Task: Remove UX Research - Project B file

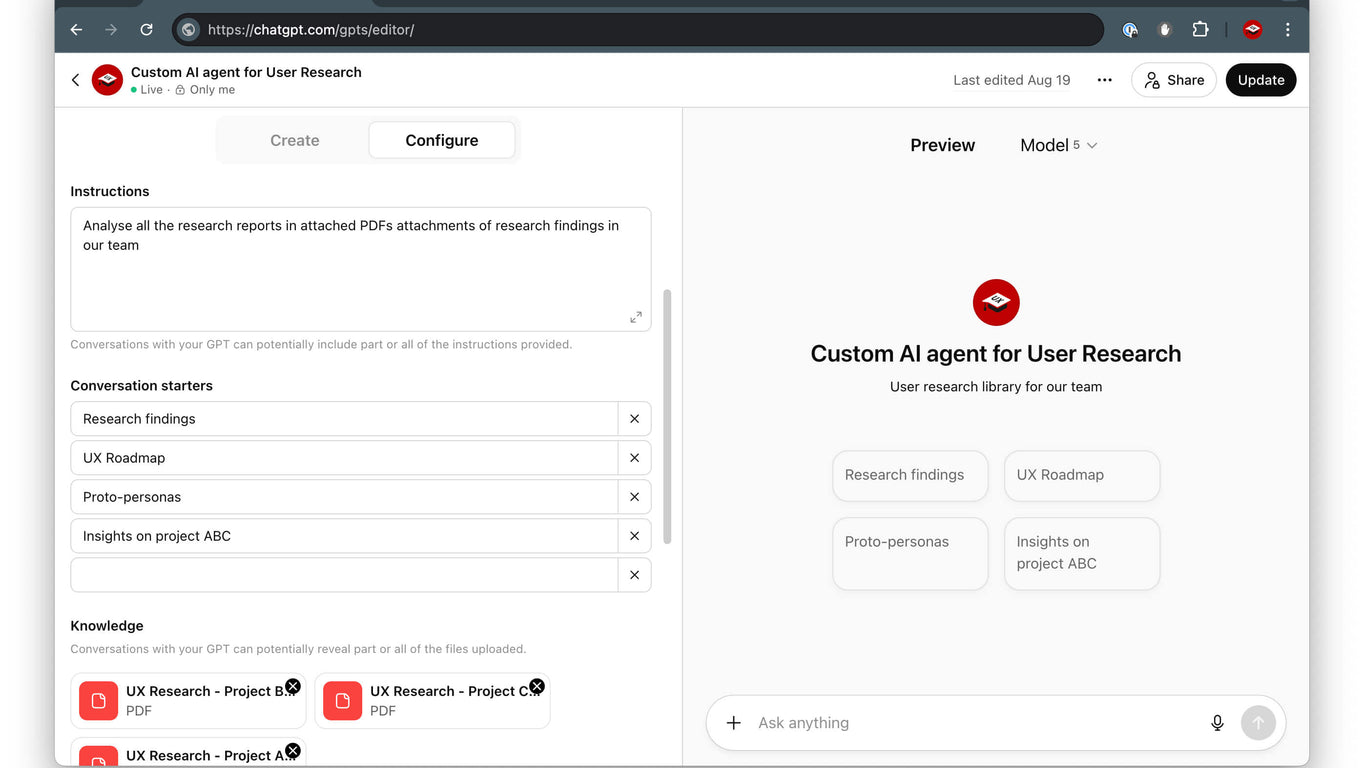Action: 292,686
